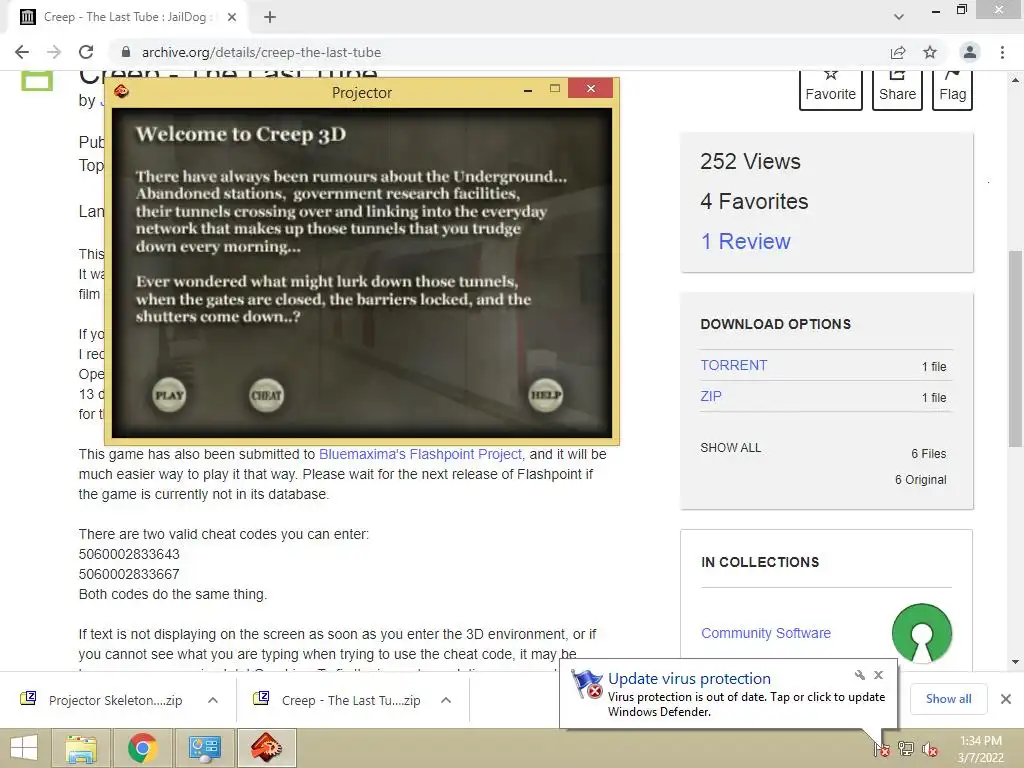1024x768 pixels.
Task: Dismiss the virus protection notification
Action: [878, 675]
